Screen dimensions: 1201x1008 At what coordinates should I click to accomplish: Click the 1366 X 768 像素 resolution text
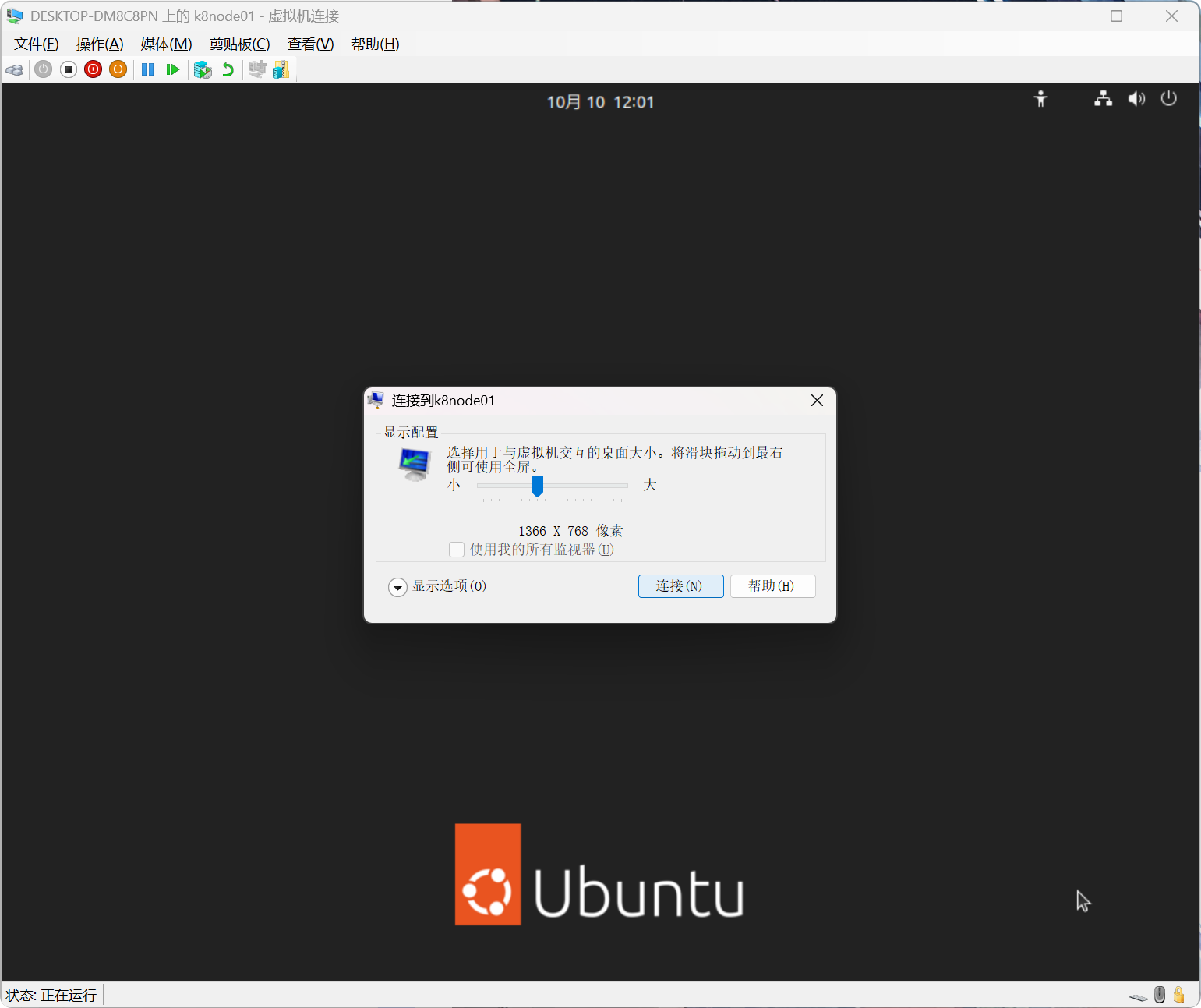pos(570,531)
